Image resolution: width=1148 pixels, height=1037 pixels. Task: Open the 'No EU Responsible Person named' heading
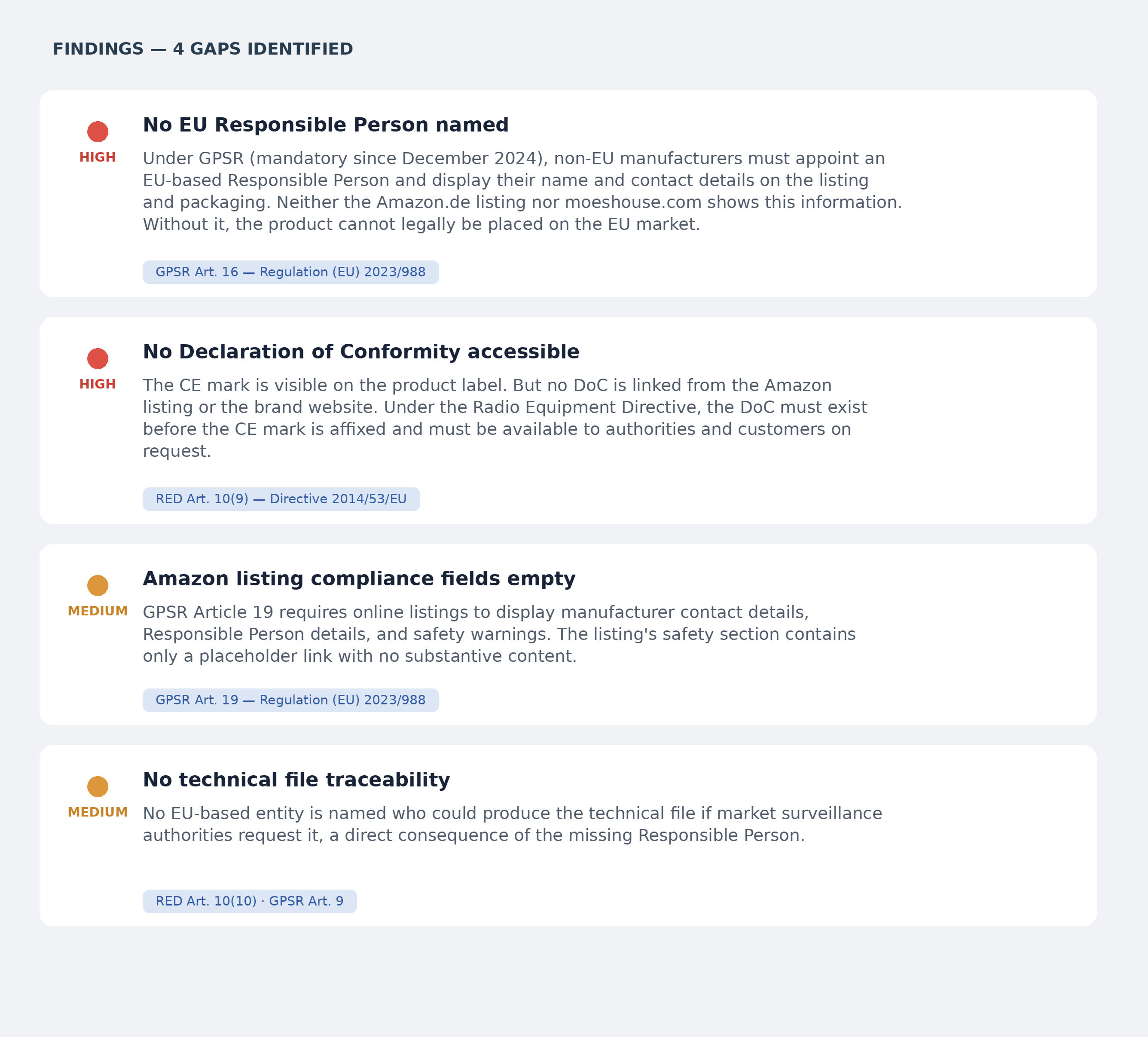click(x=325, y=125)
